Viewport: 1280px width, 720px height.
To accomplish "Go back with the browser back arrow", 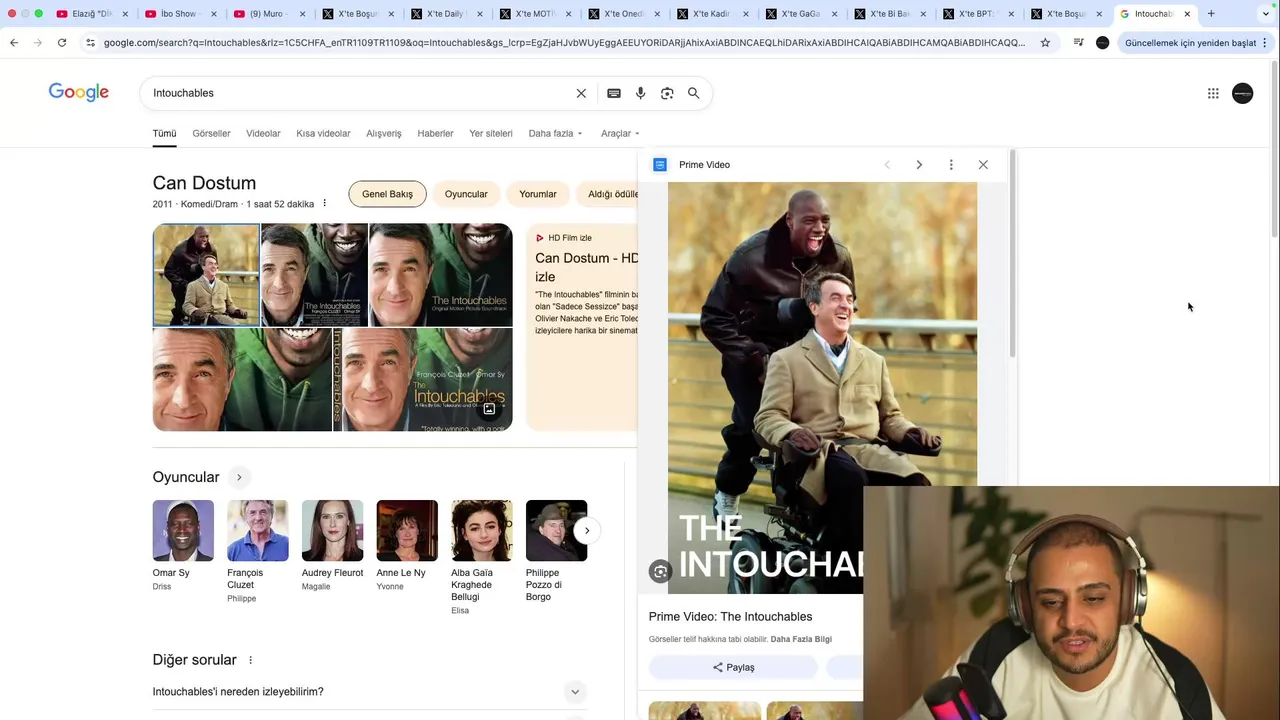I will (14, 43).
